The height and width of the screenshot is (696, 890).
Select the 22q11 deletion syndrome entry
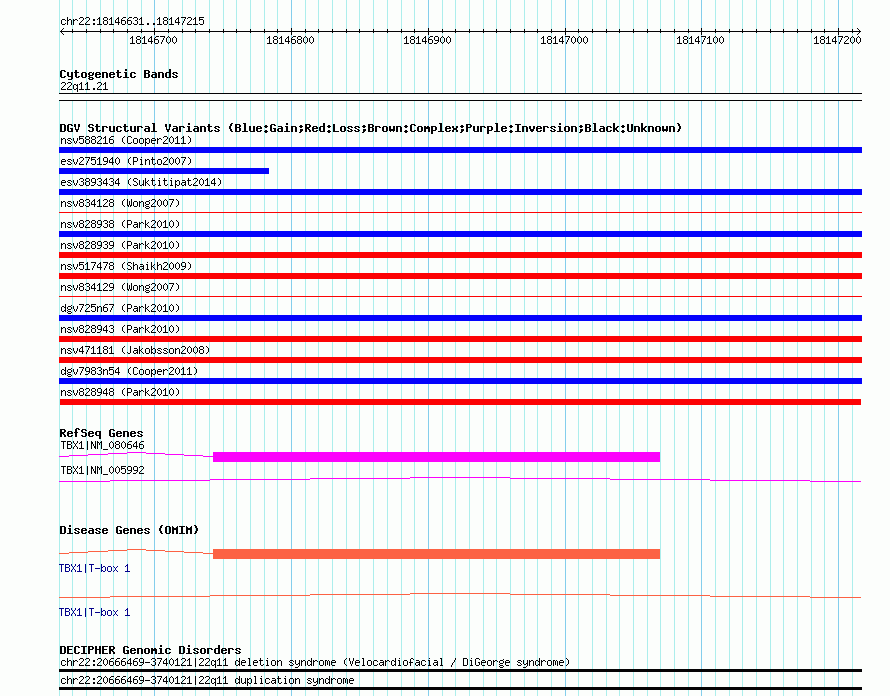tap(314, 663)
